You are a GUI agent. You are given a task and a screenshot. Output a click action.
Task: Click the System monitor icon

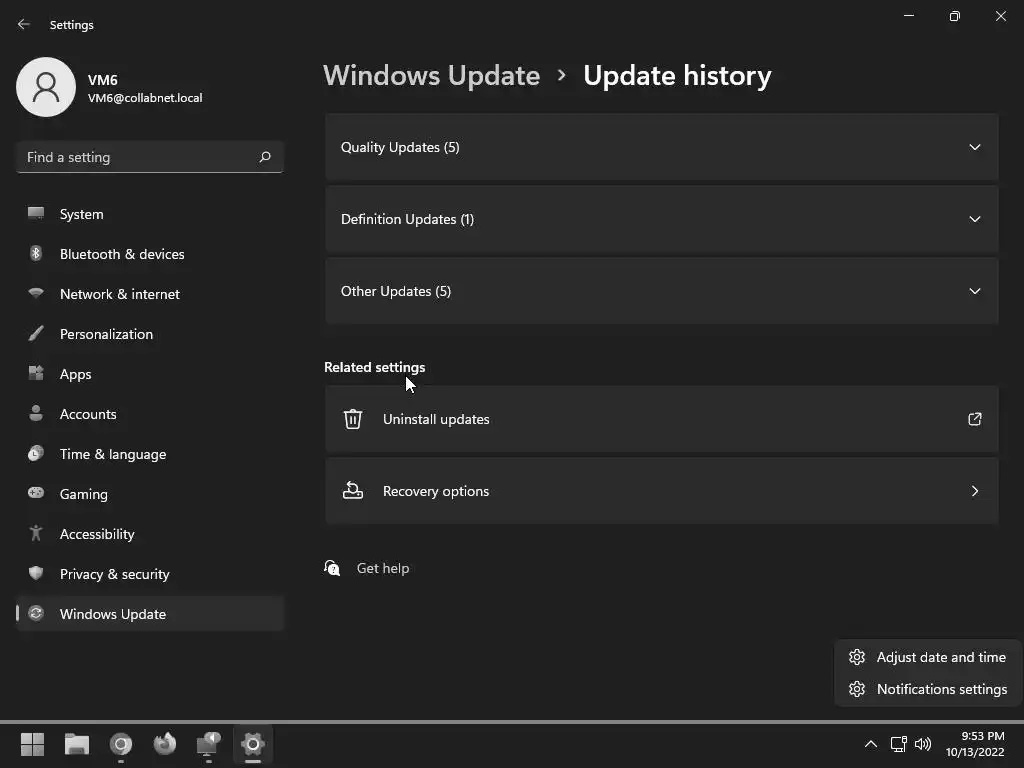[36, 214]
